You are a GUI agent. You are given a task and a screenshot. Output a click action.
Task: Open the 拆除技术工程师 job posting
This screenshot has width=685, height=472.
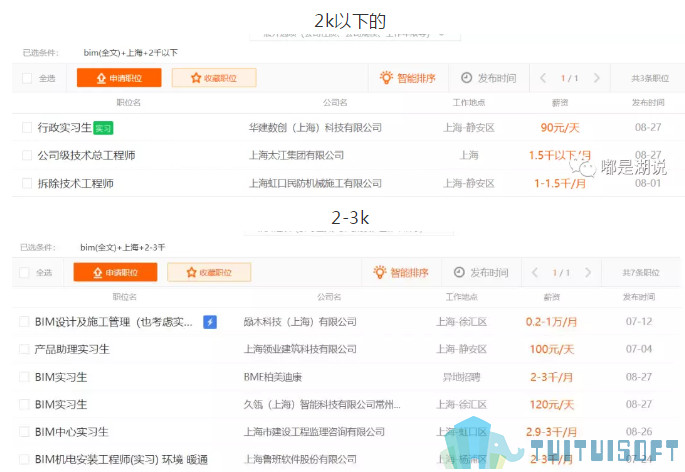pyautogui.click(x=76, y=183)
